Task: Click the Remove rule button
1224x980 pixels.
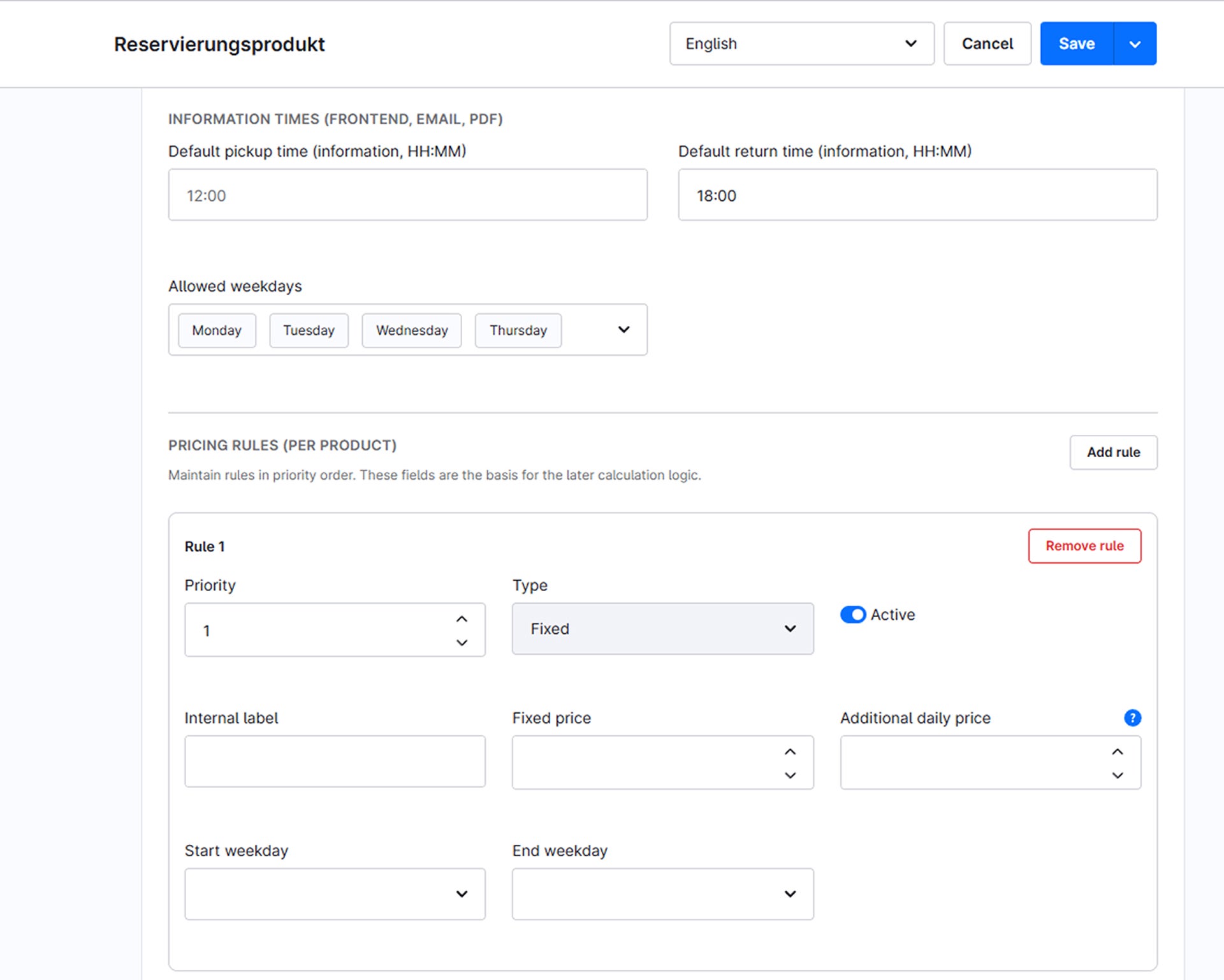Action: (1084, 546)
